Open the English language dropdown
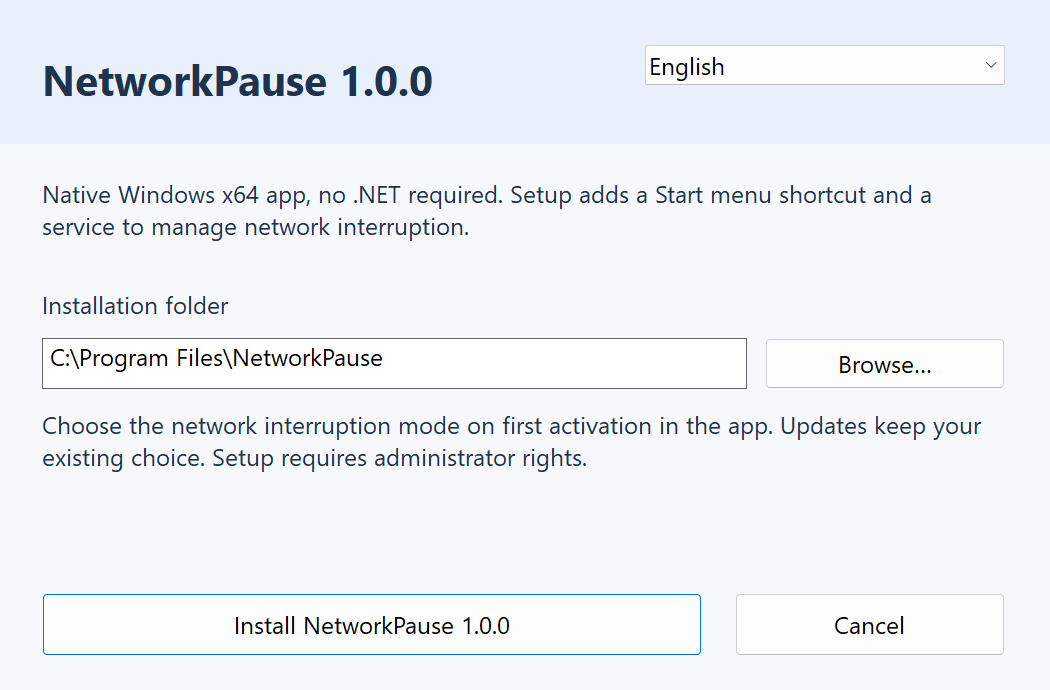Viewport: 1050px width, 690px height. pyautogui.click(x=824, y=65)
